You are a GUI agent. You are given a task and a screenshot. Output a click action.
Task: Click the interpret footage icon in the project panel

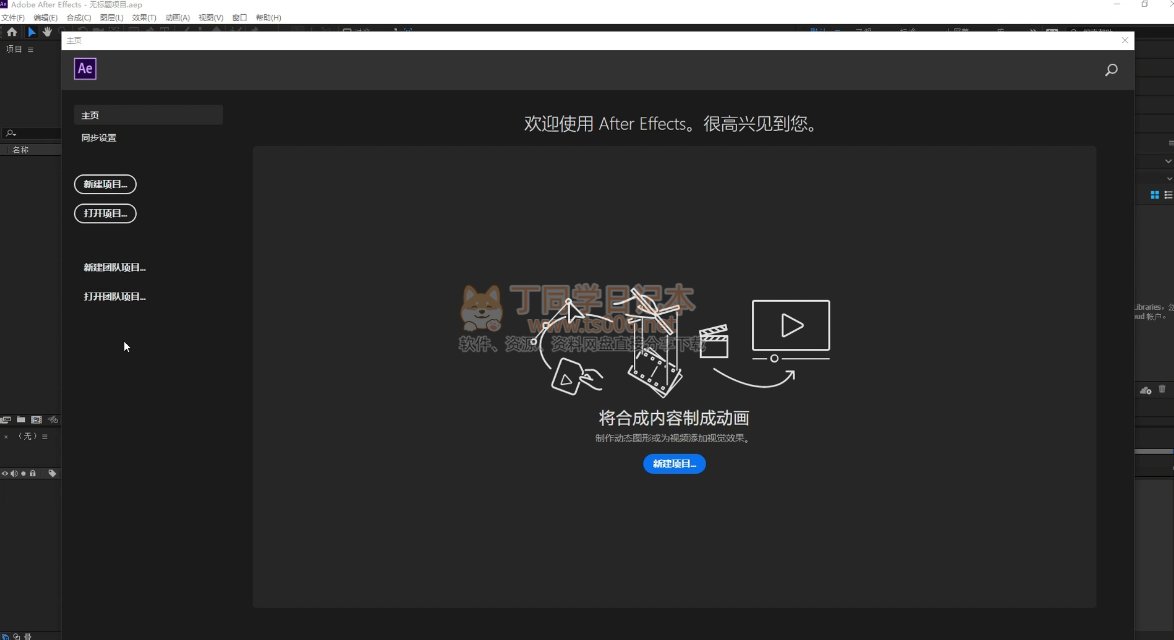pyautogui.click(x=5, y=420)
